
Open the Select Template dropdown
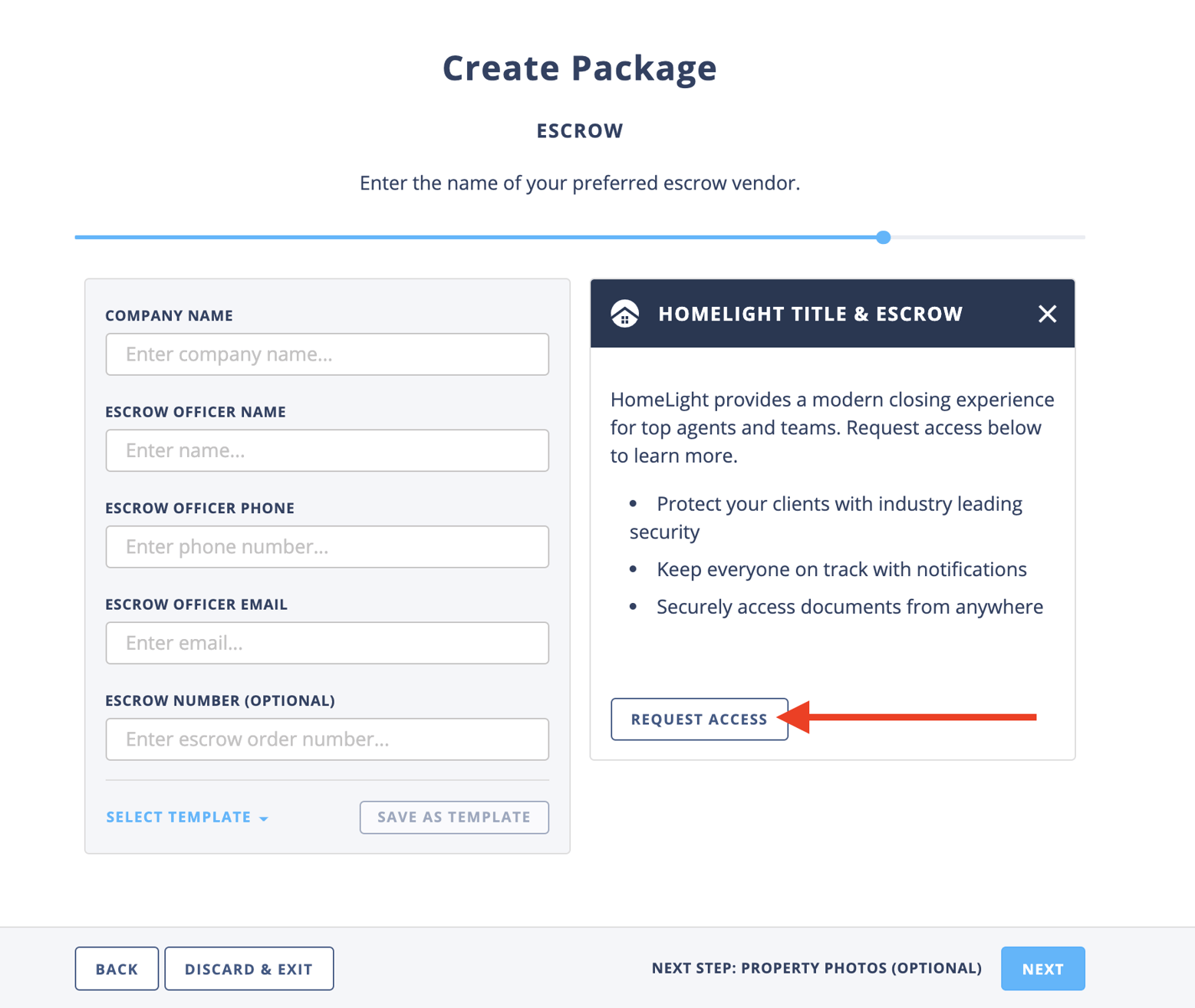pos(179,817)
